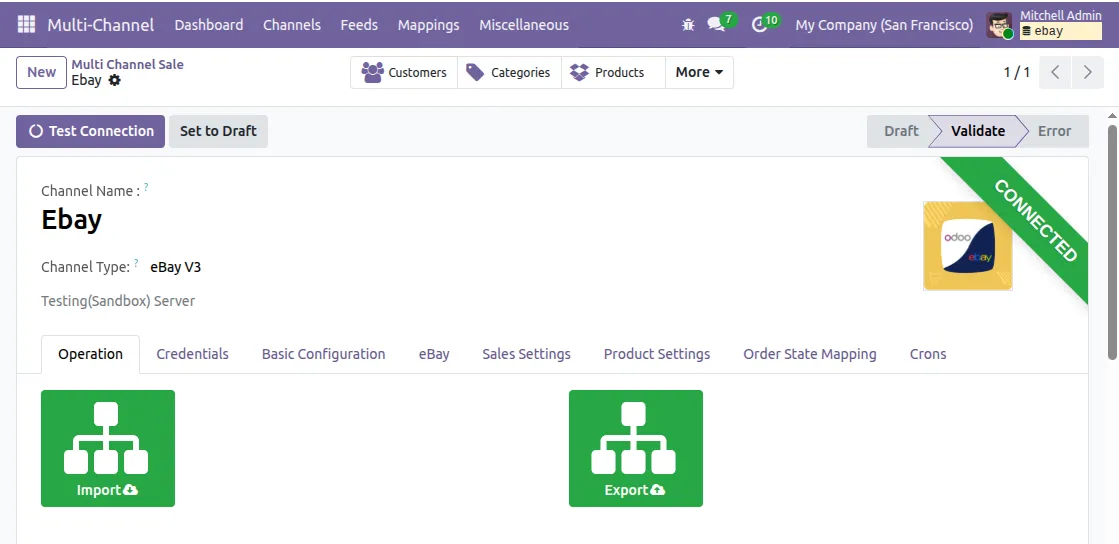Expand the More dropdown

coord(699,72)
